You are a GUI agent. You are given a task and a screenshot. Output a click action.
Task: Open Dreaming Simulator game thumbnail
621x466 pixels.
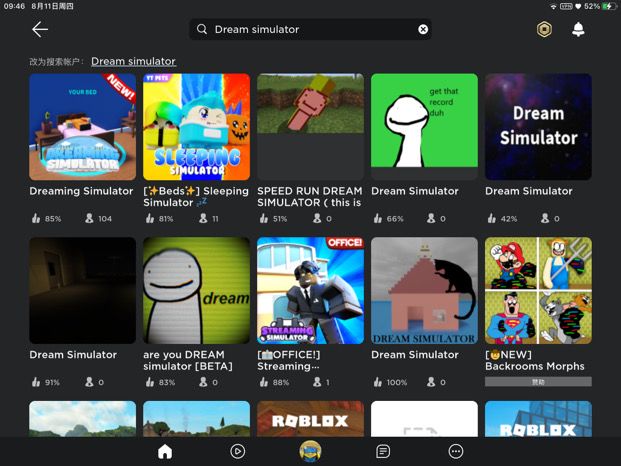click(x=82, y=127)
